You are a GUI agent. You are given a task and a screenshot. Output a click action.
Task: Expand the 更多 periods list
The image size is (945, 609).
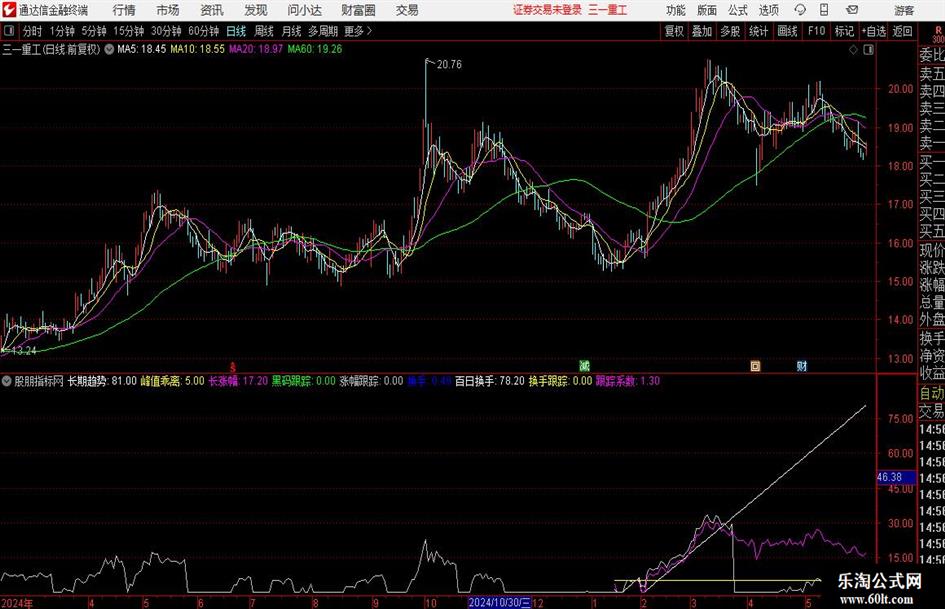358,31
